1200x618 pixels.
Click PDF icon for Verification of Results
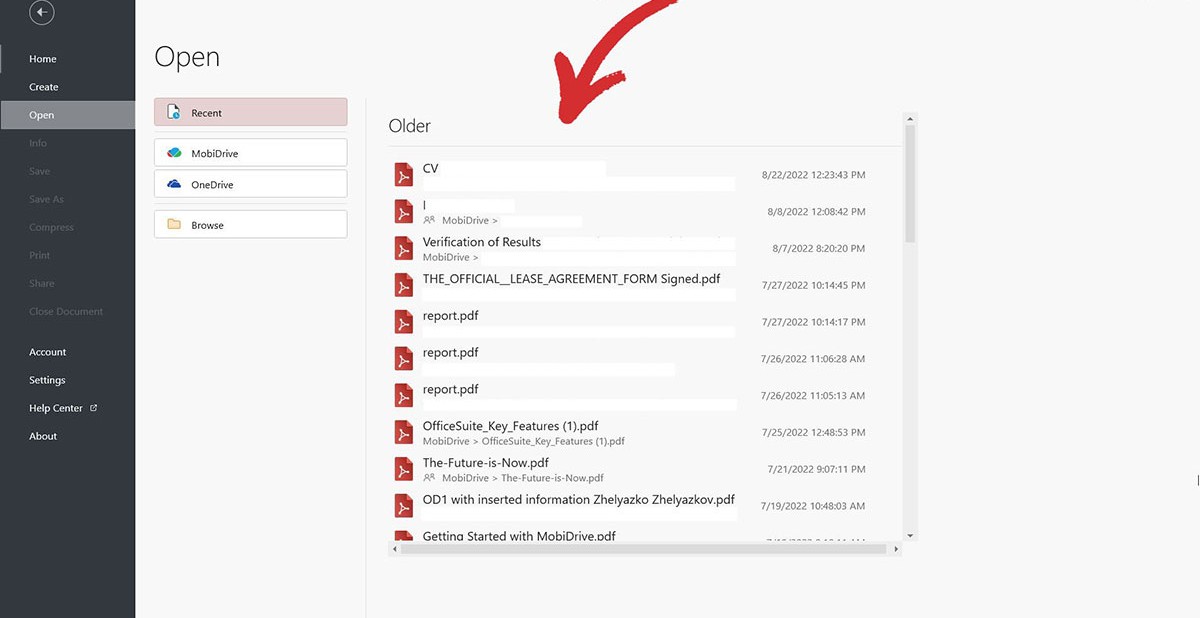point(403,249)
